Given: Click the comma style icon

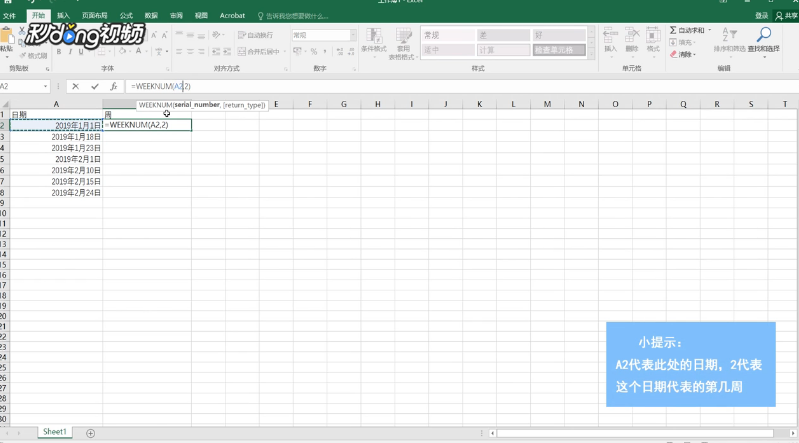Looking at the screenshot, I should click(x=325, y=51).
